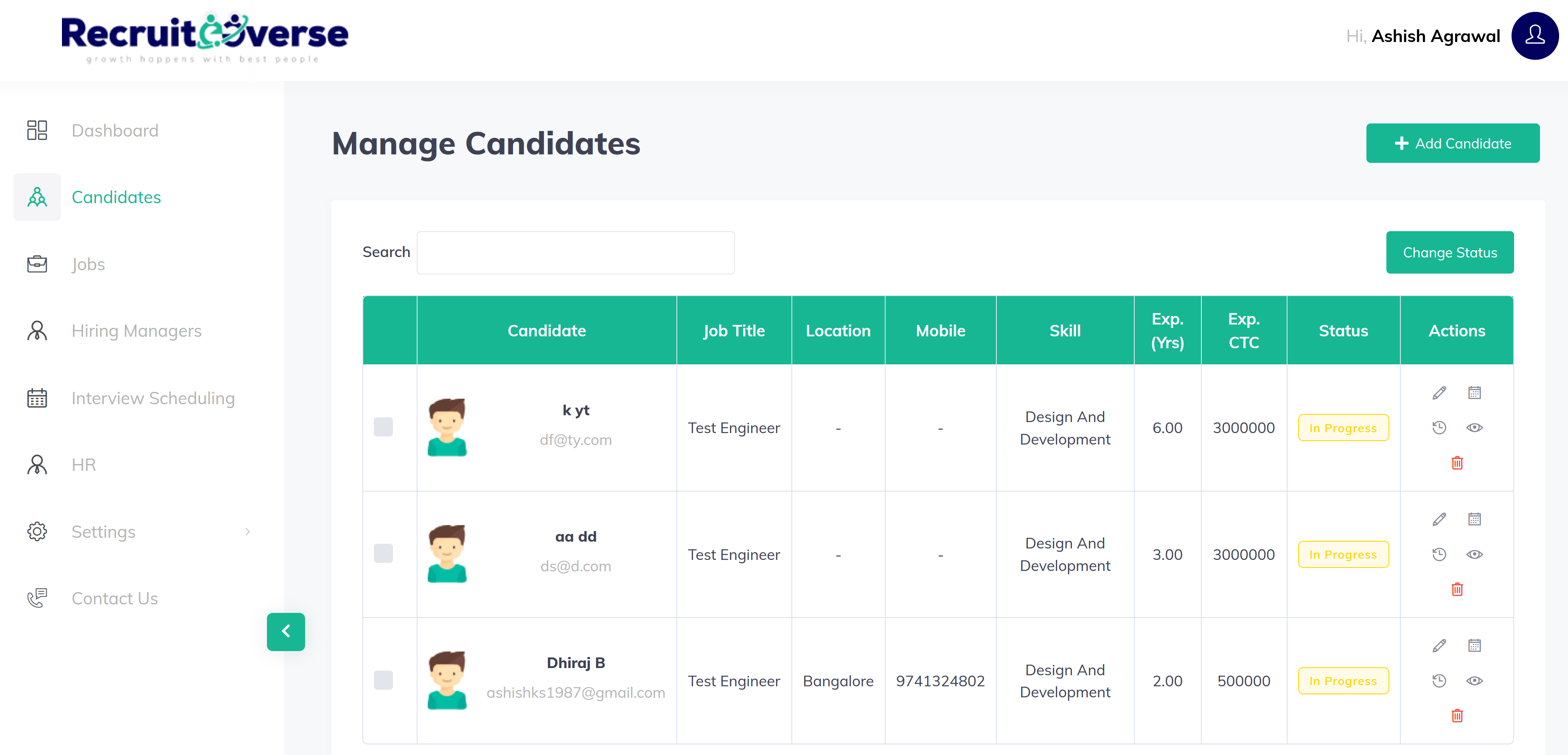Click the Add Candidate button
The width and height of the screenshot is (1568, 755).
pos(1452,144)
